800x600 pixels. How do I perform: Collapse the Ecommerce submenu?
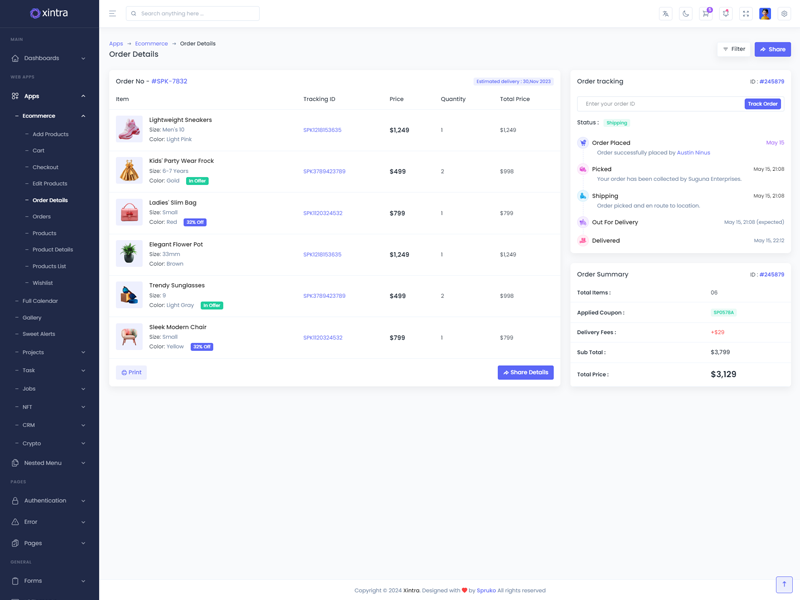click(49, 116)
